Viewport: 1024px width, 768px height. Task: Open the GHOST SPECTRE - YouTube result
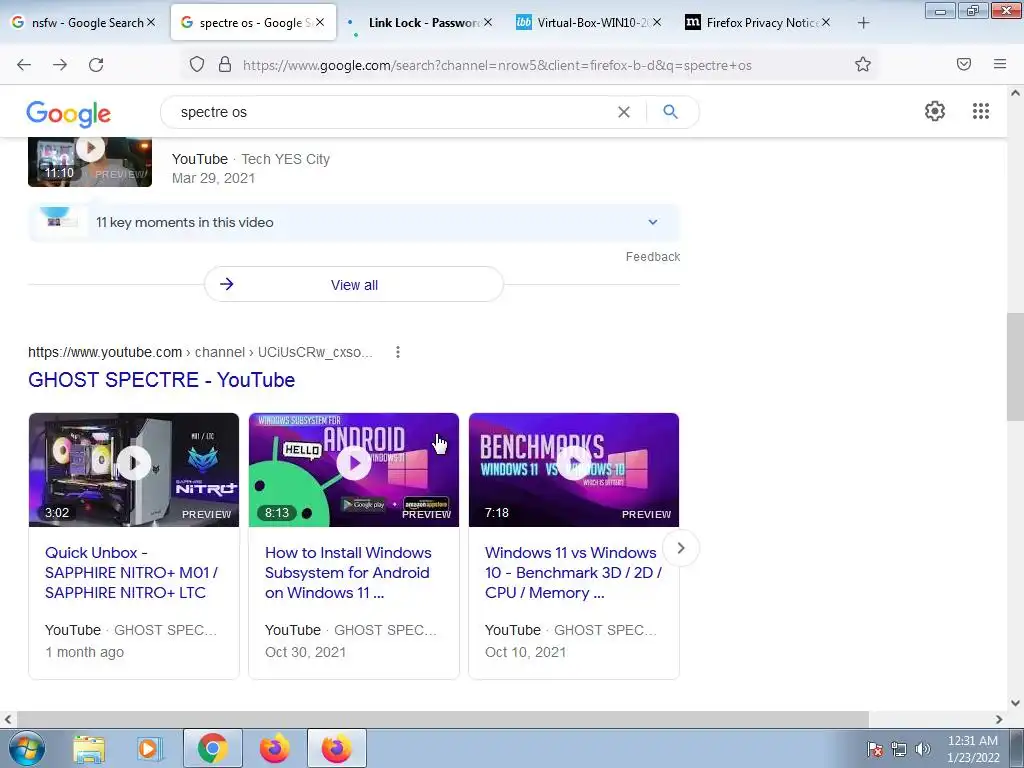pos(161,380)
